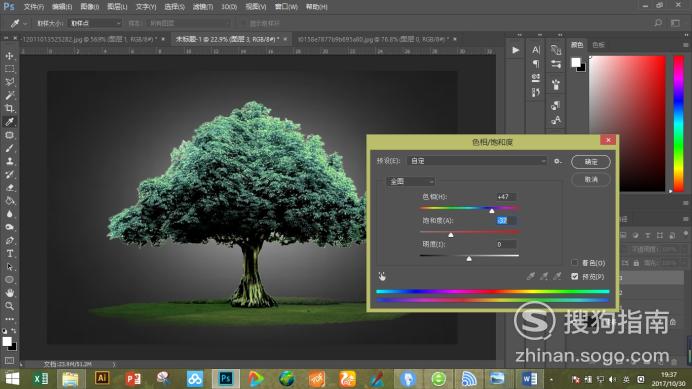The width and height of the screenshot is (692, 389).
Task: Click the taskbar clock showing 19:37
Action: [669, 379]
